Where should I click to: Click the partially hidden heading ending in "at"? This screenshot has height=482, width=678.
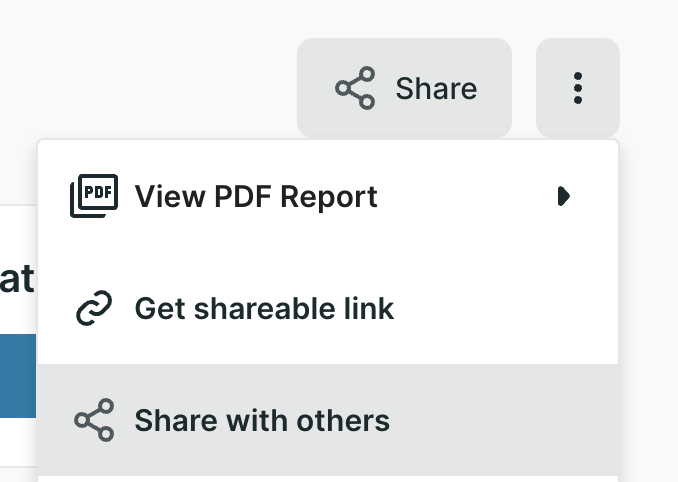16,279
